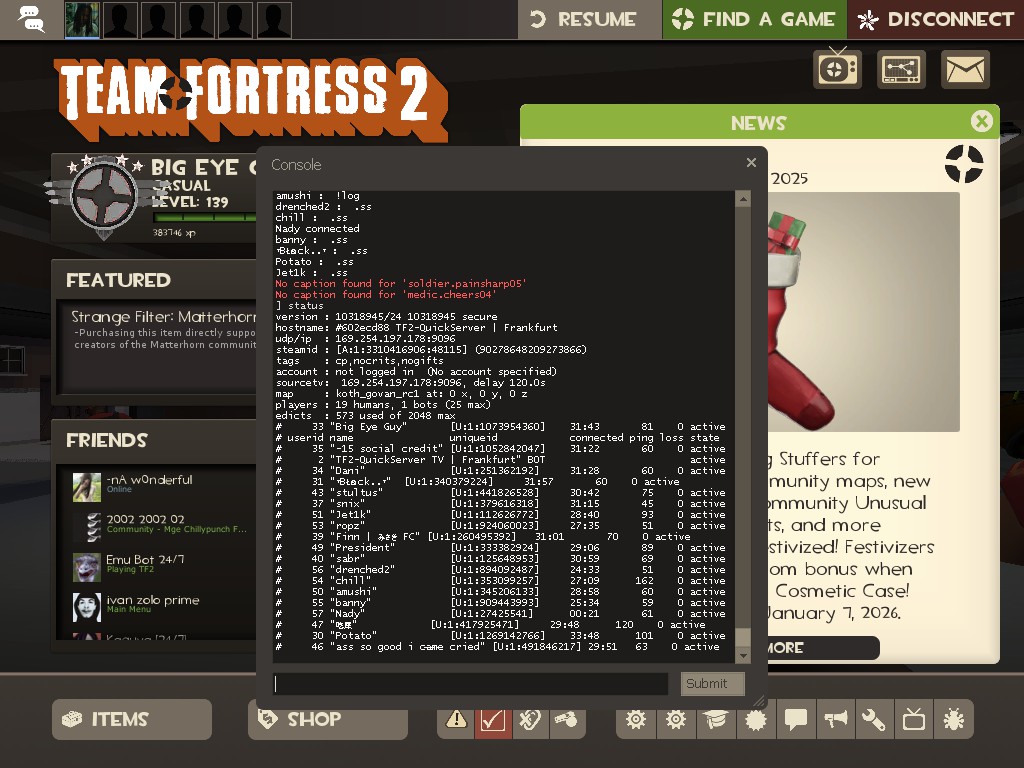Open the mail envelope notifications icon
1024x768 pixels.
point(965,70)
